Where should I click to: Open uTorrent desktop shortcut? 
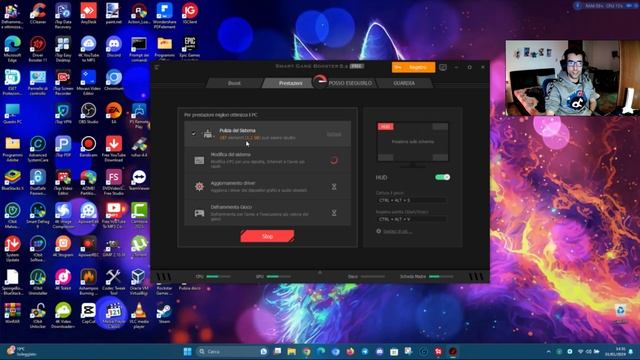(139, 247)
